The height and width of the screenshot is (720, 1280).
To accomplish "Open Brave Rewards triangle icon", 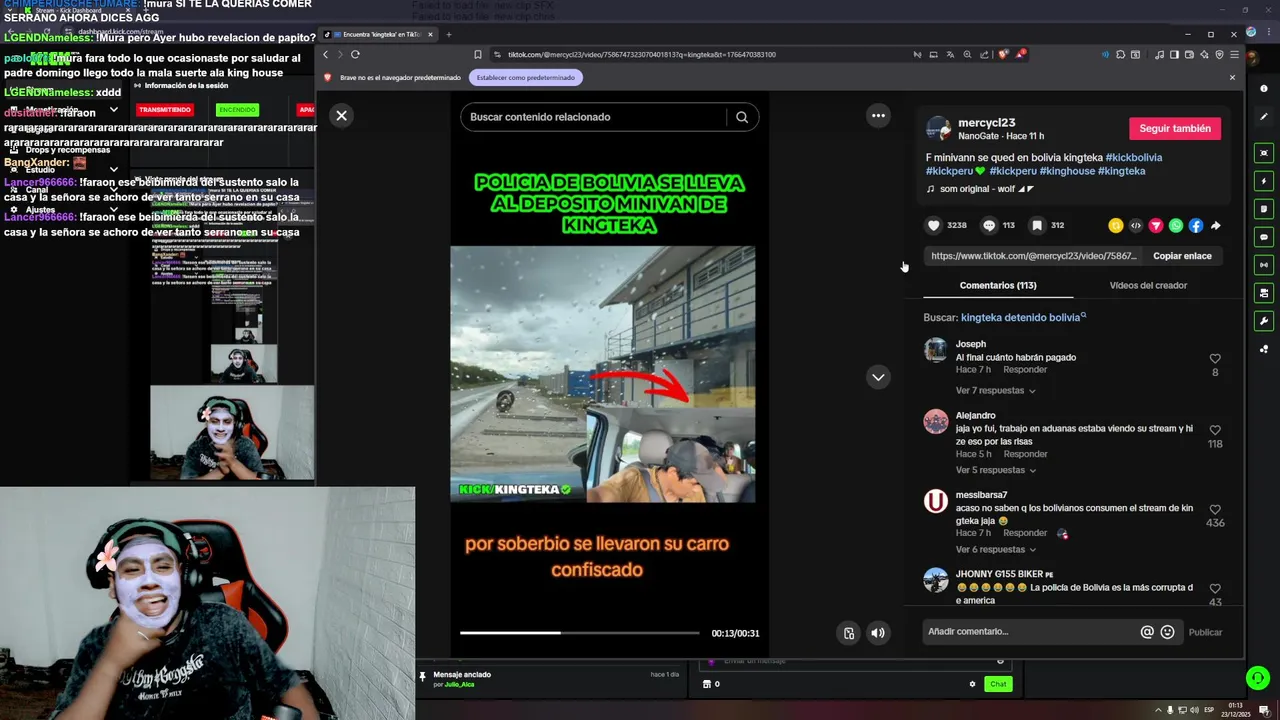I will click(x=1021, y=54).
